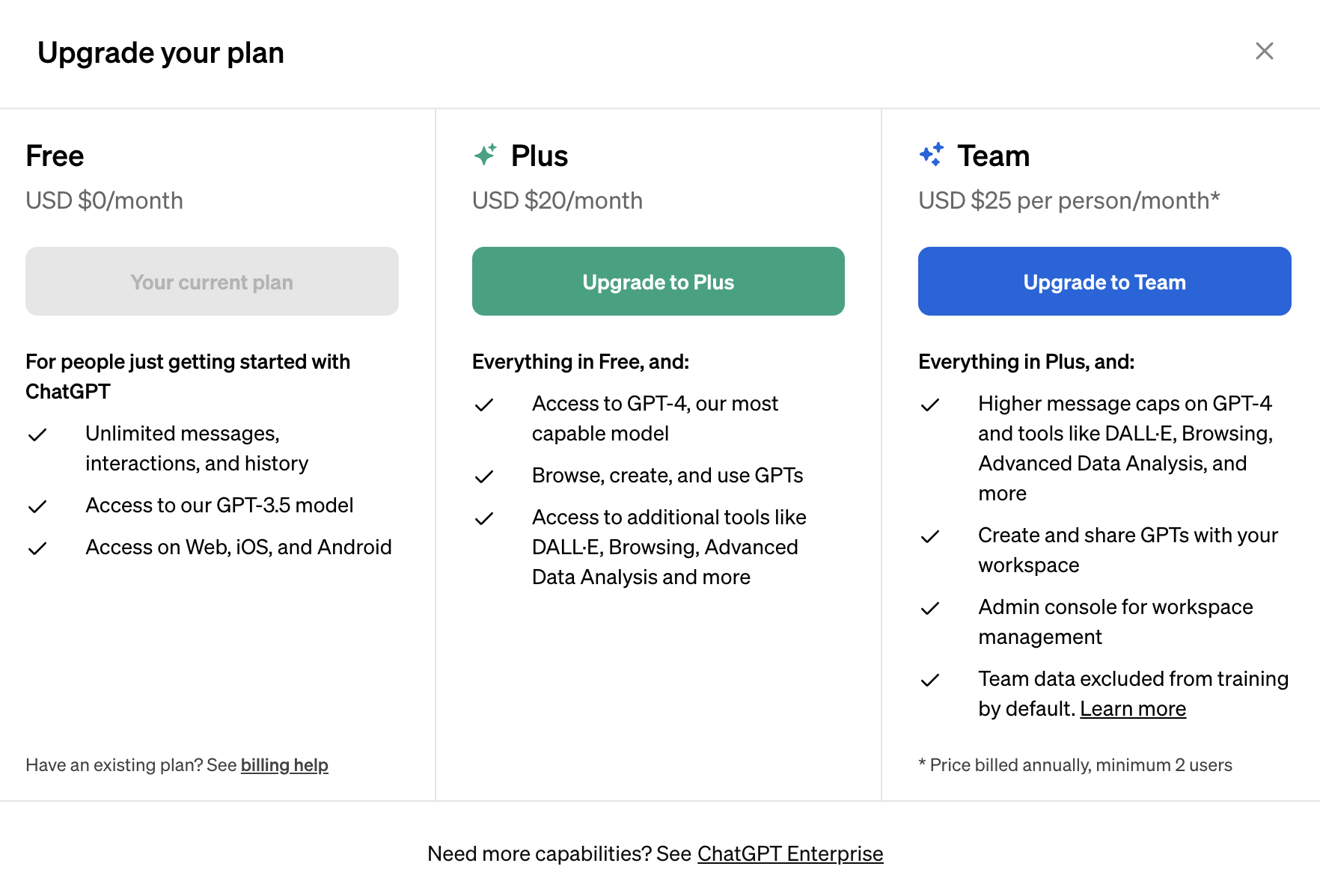This screenshot has width=1320, height=896.
Task: Click the green Plus sparkle icon
Action: click(485, 155)
